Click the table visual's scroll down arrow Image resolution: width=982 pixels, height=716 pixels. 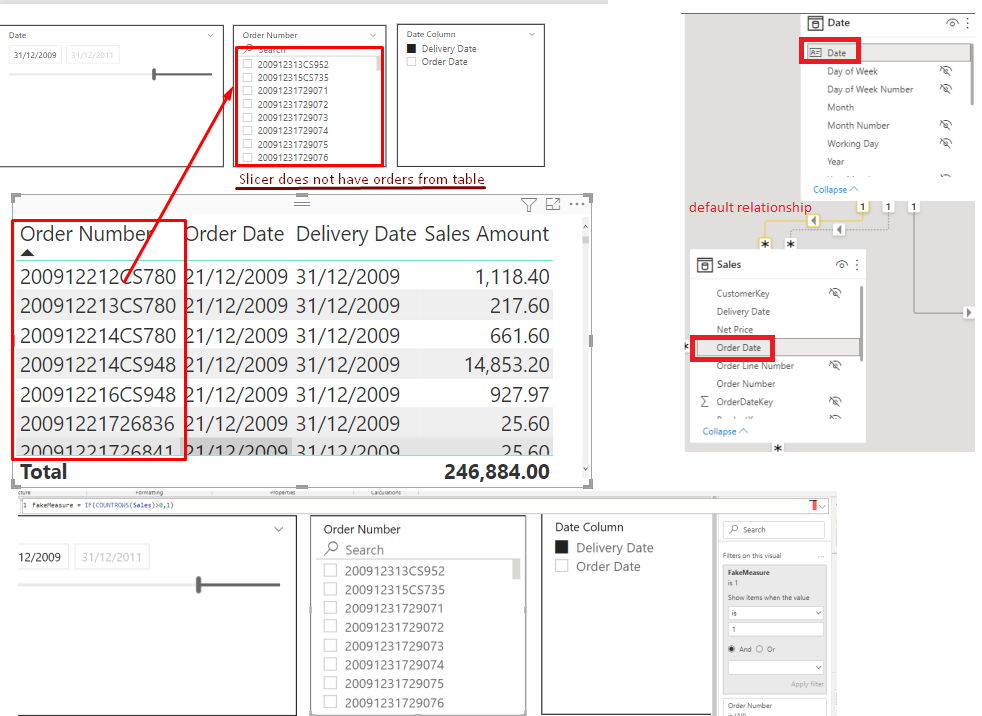tap(586, 469)
